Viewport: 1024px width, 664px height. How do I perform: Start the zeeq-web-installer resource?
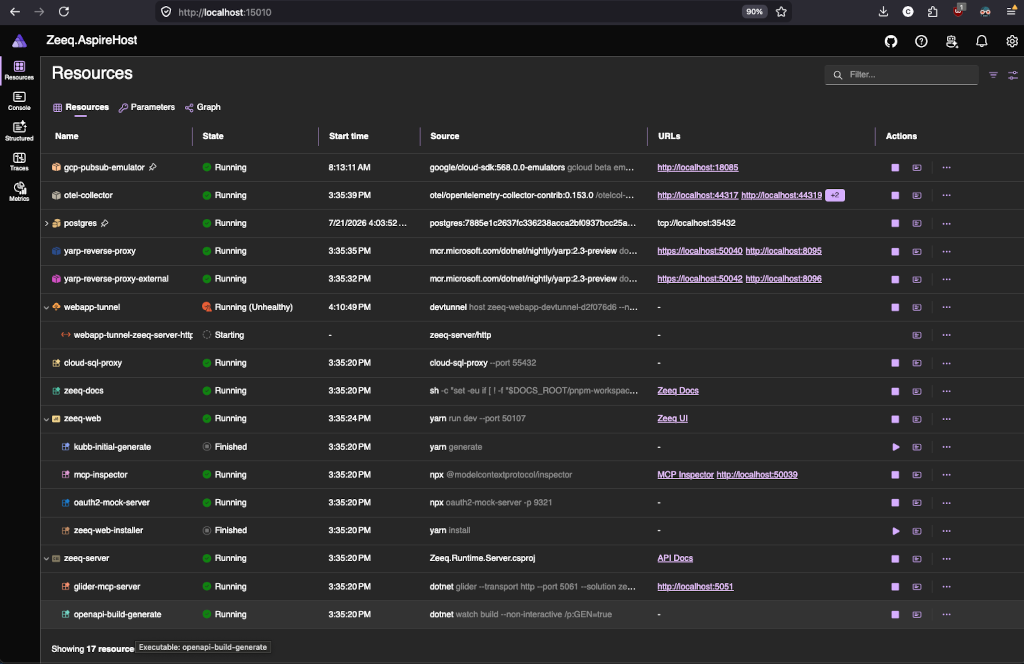[895, 531]
